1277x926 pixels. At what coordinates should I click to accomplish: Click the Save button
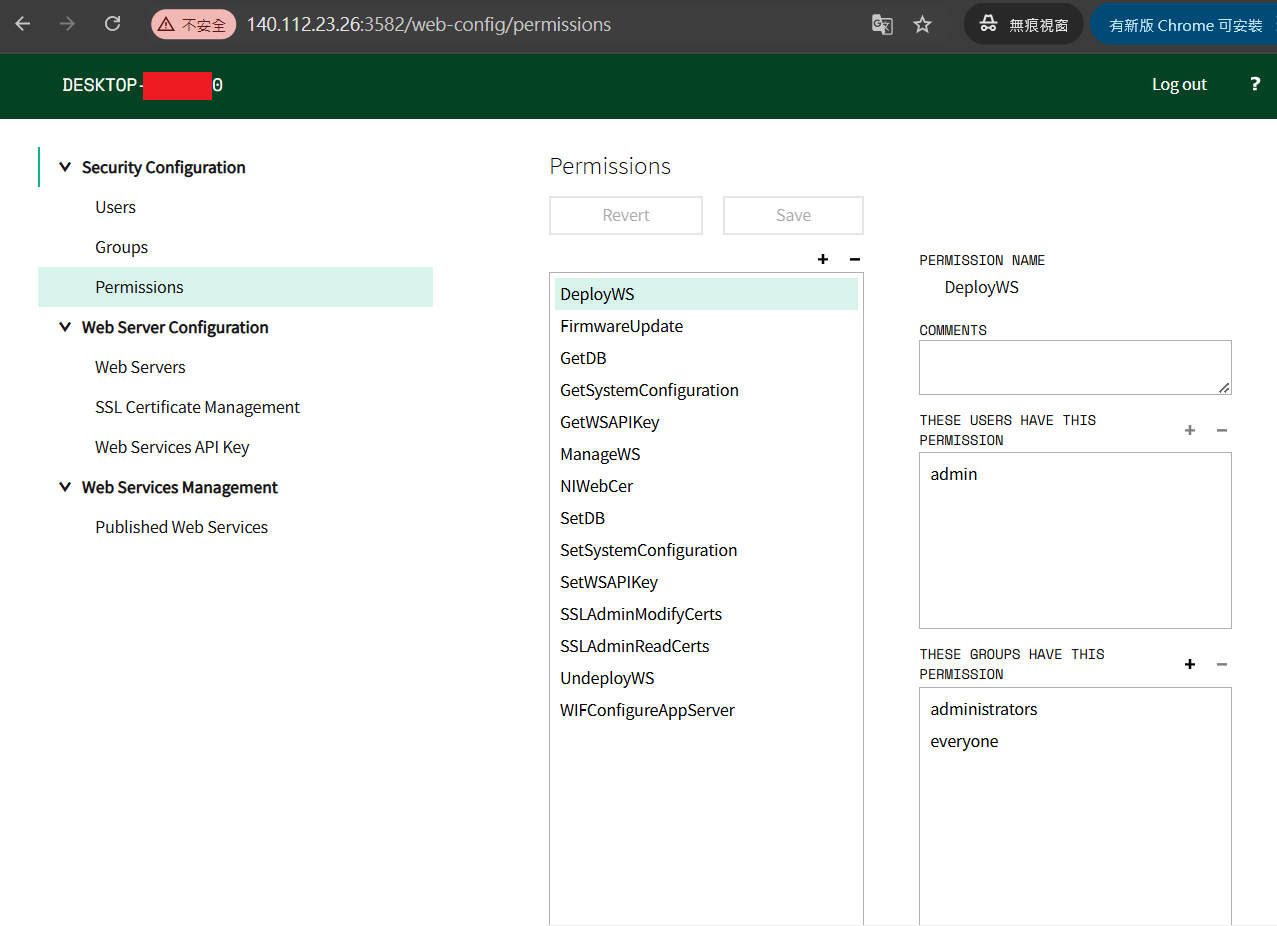[x=793, y=215]
